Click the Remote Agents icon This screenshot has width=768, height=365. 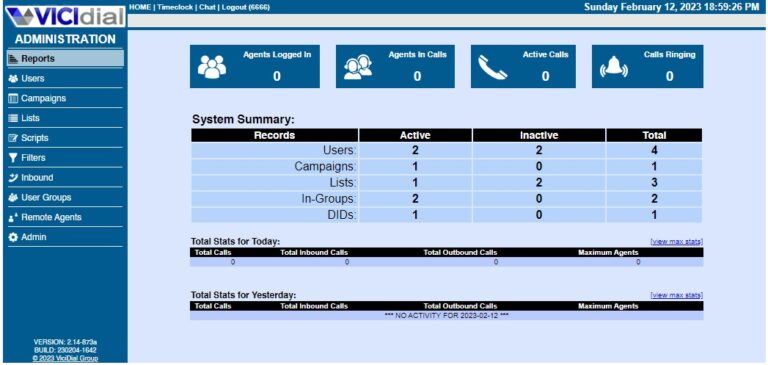click(13, 218)
